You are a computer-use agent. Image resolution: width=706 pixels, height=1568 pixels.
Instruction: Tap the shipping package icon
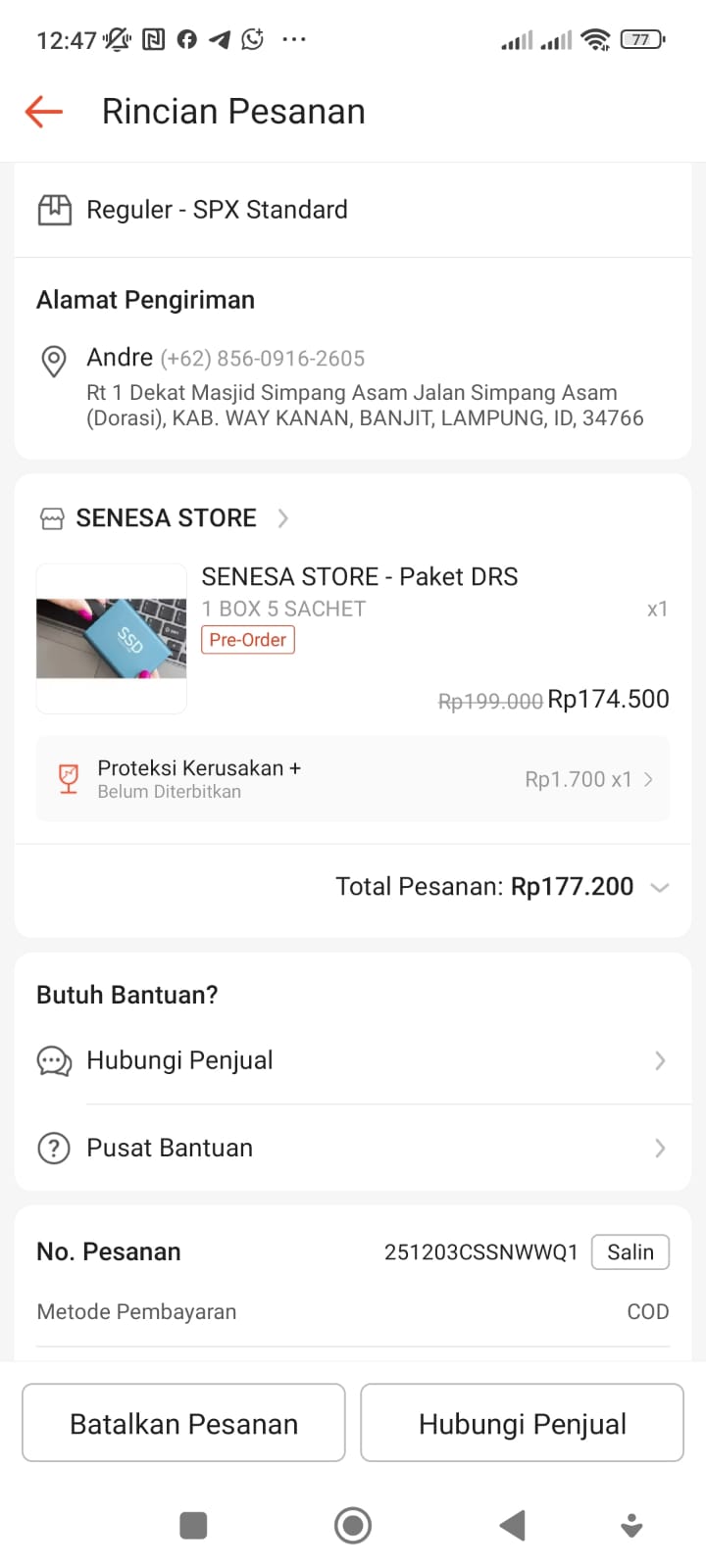[55, 210]
